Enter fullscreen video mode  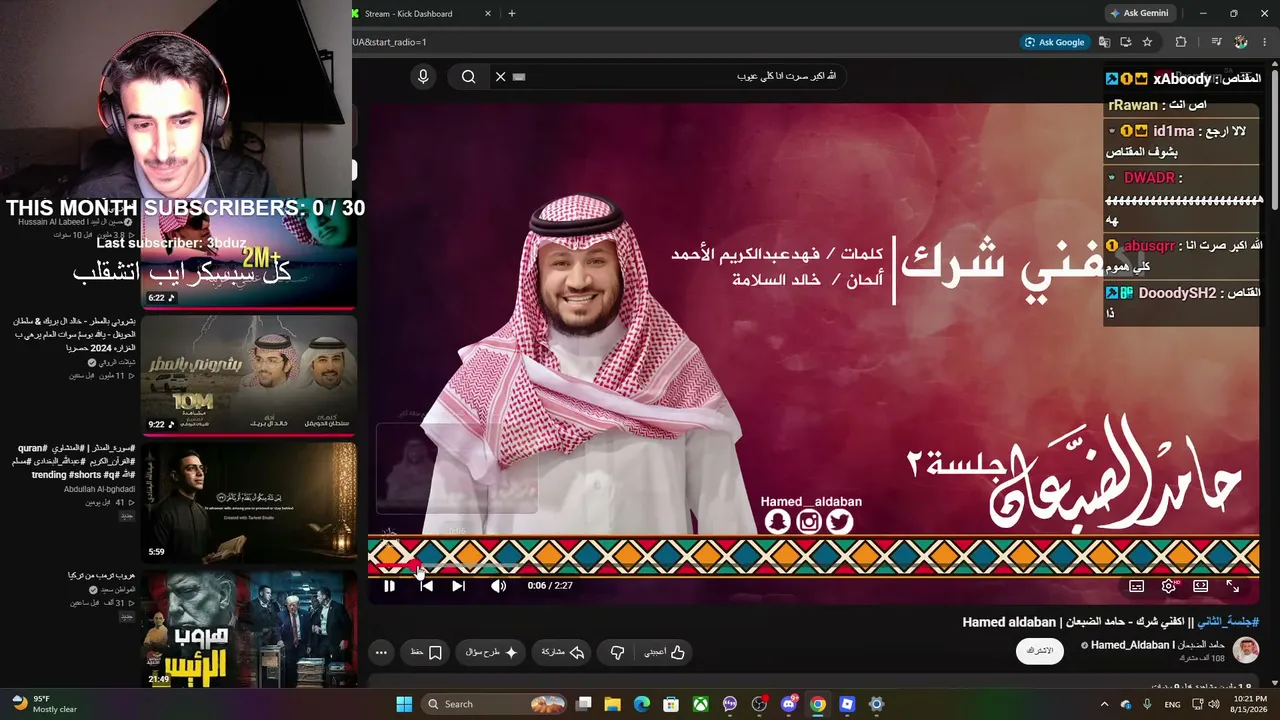[1232, 586]
